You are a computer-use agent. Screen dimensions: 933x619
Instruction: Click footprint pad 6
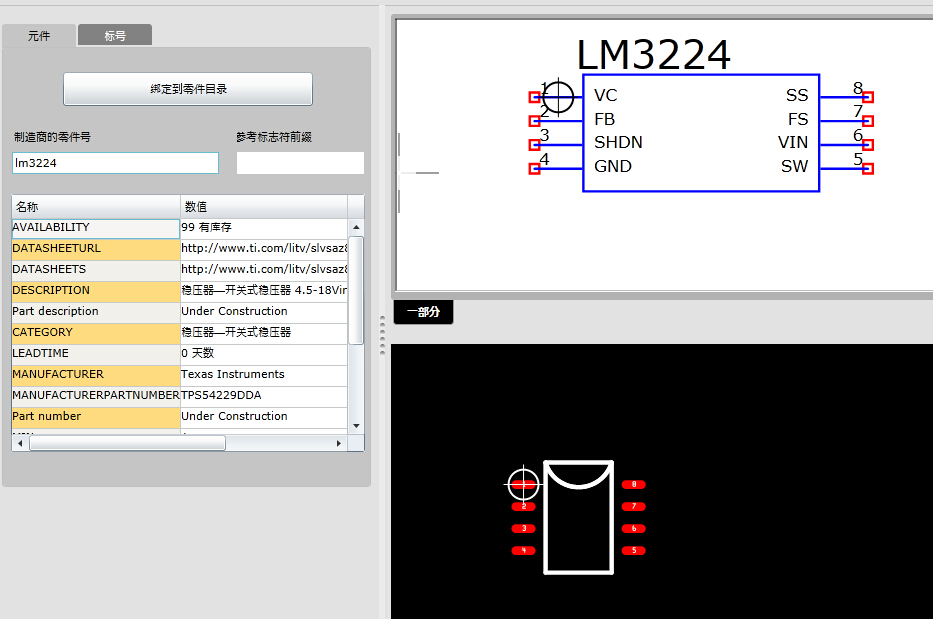(634, 529)
